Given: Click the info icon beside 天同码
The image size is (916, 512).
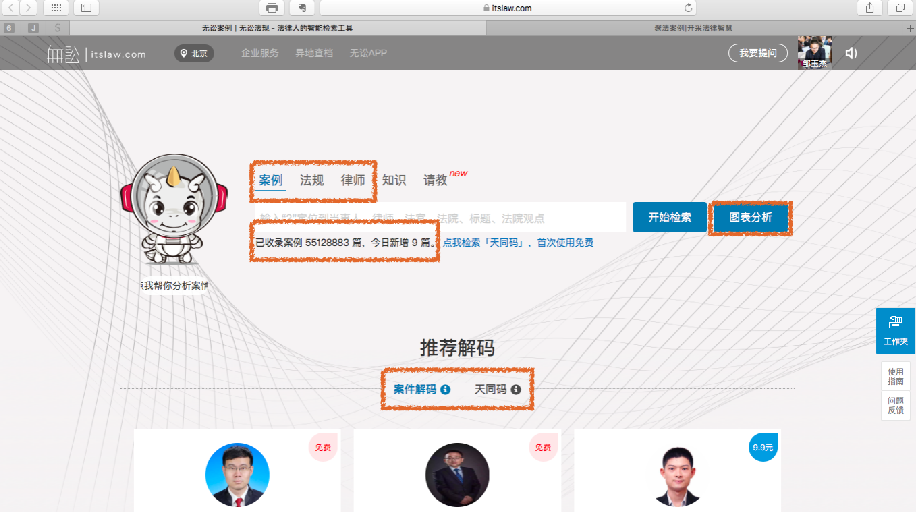Looking at the screenshot, I should [x=516, y=389].
